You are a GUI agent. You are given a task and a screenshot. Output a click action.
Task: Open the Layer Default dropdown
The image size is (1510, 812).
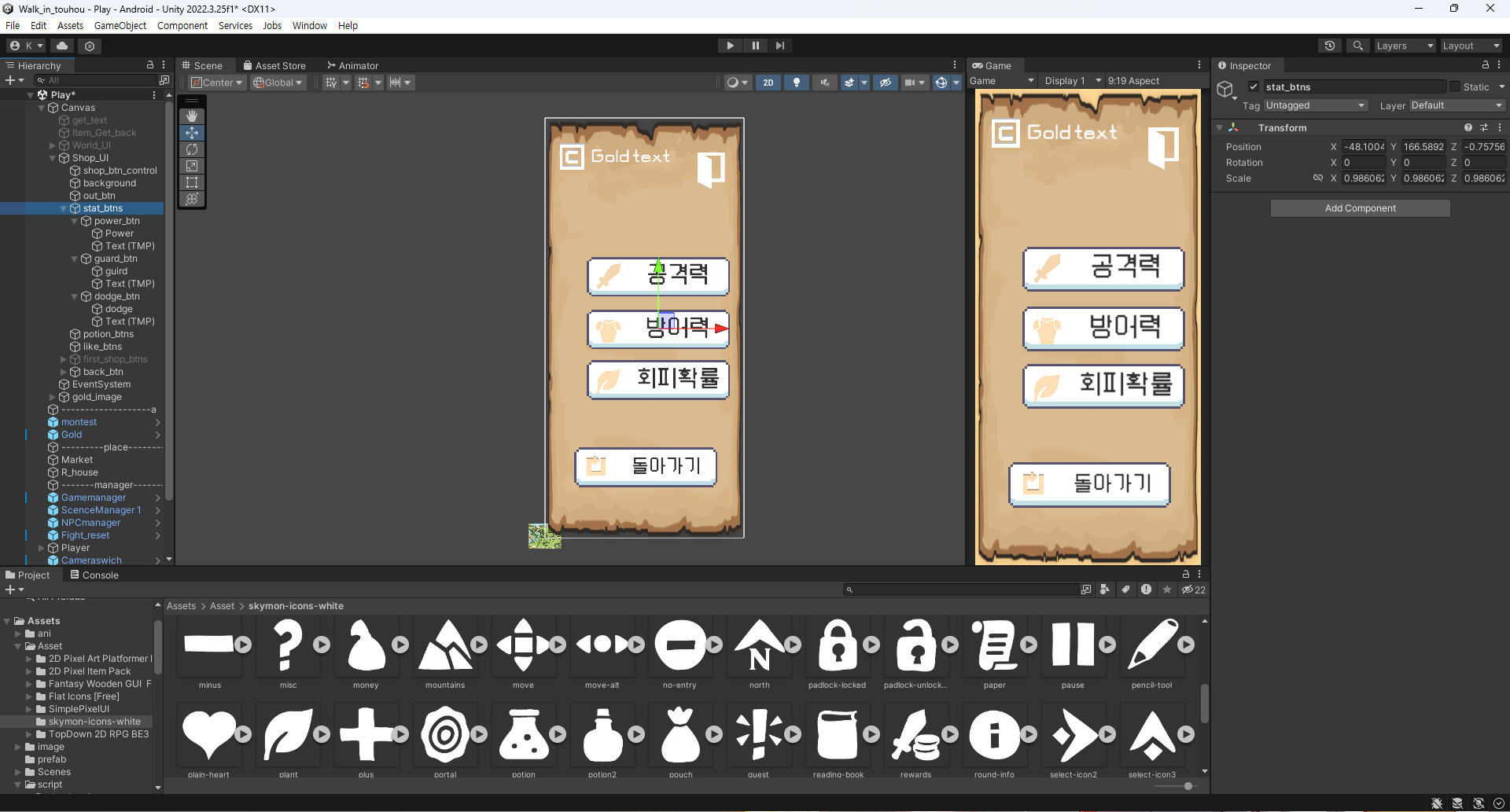click(1457, 105)
